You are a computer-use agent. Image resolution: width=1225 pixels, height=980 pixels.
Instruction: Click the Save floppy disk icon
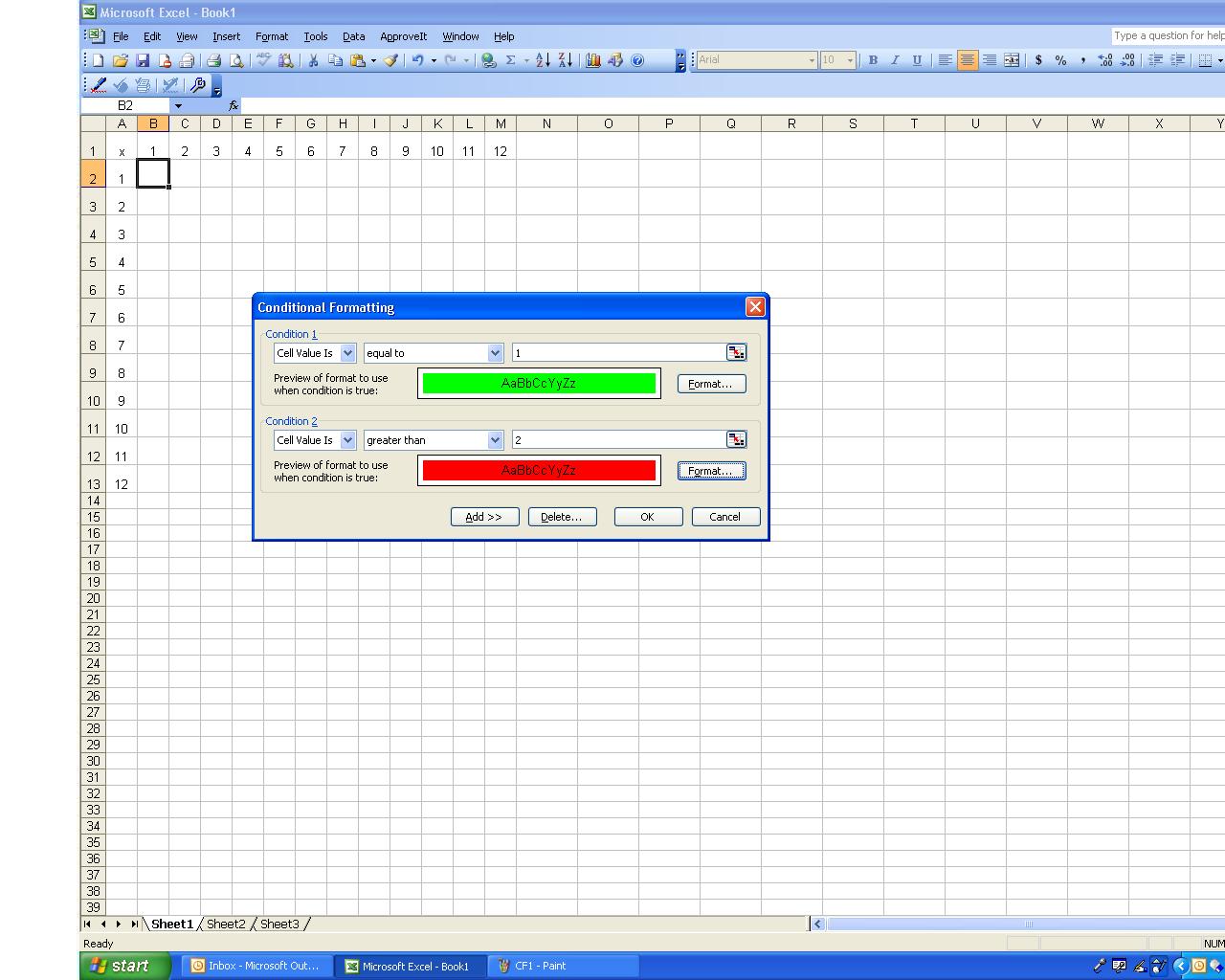tap(143, 60)
